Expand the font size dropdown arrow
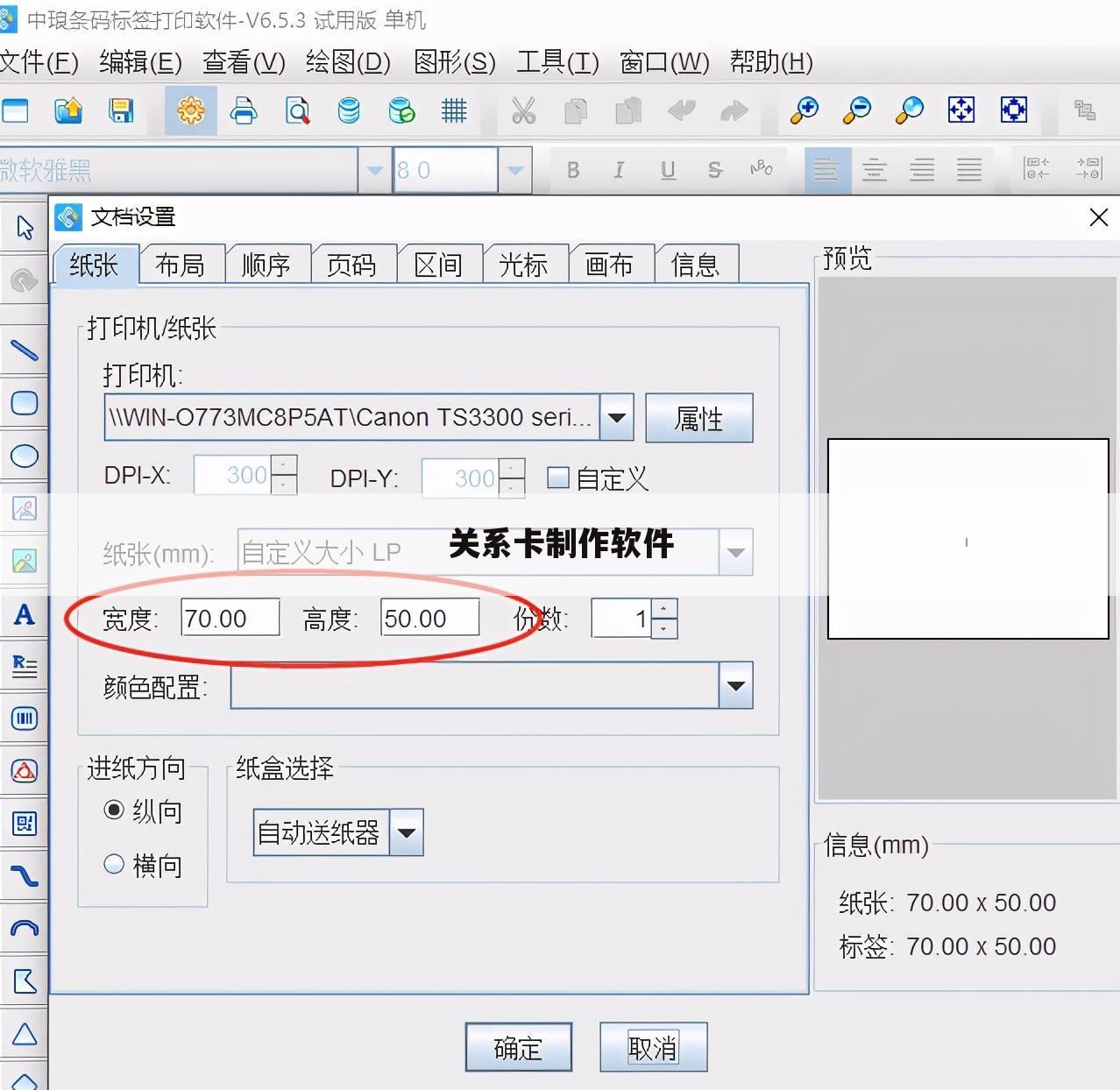Image resolution: width=1120 pixels, height=1090 pixels. pyautogui.click(x=515, y=170)
